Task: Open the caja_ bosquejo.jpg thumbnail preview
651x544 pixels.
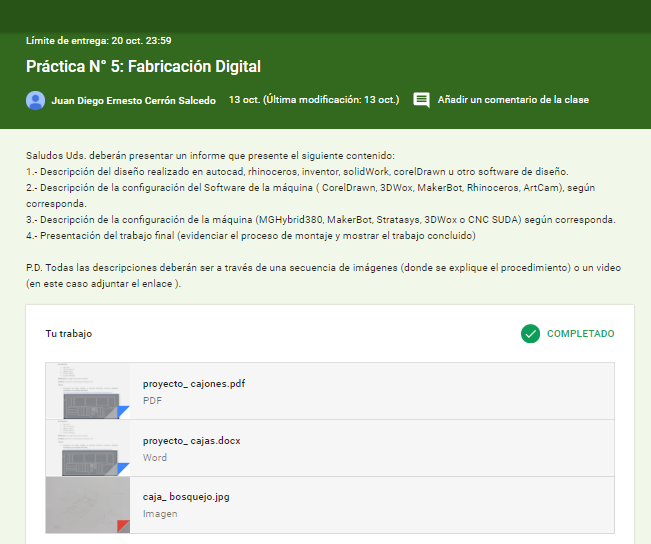Action: point(87,505)
